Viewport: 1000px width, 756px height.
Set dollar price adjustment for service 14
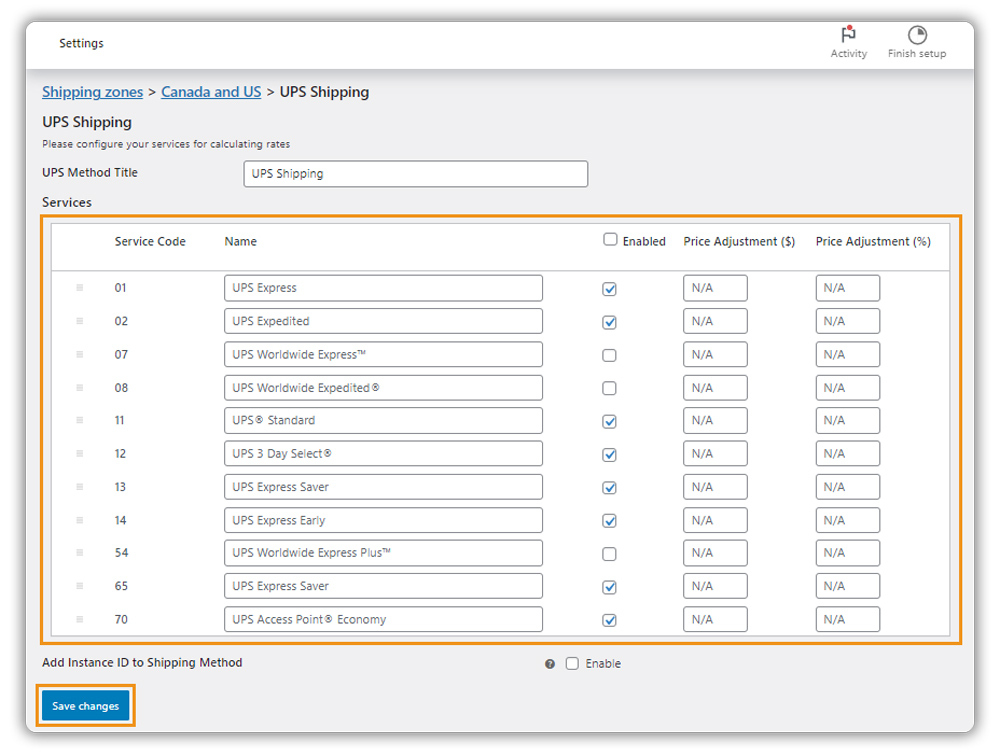tap(715, 520)
